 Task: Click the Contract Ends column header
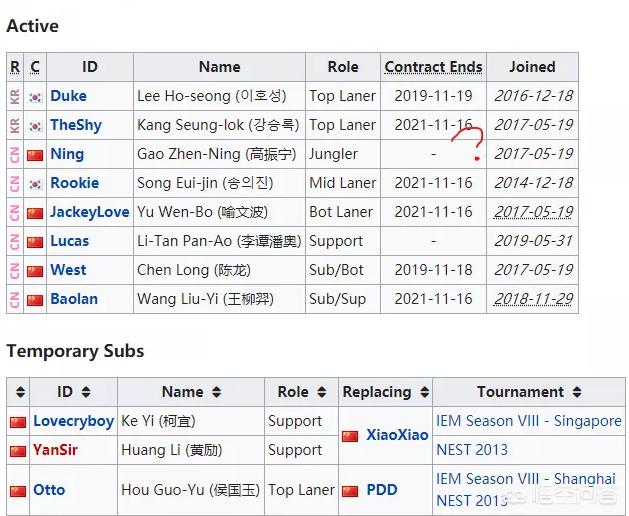pos(433,67)
